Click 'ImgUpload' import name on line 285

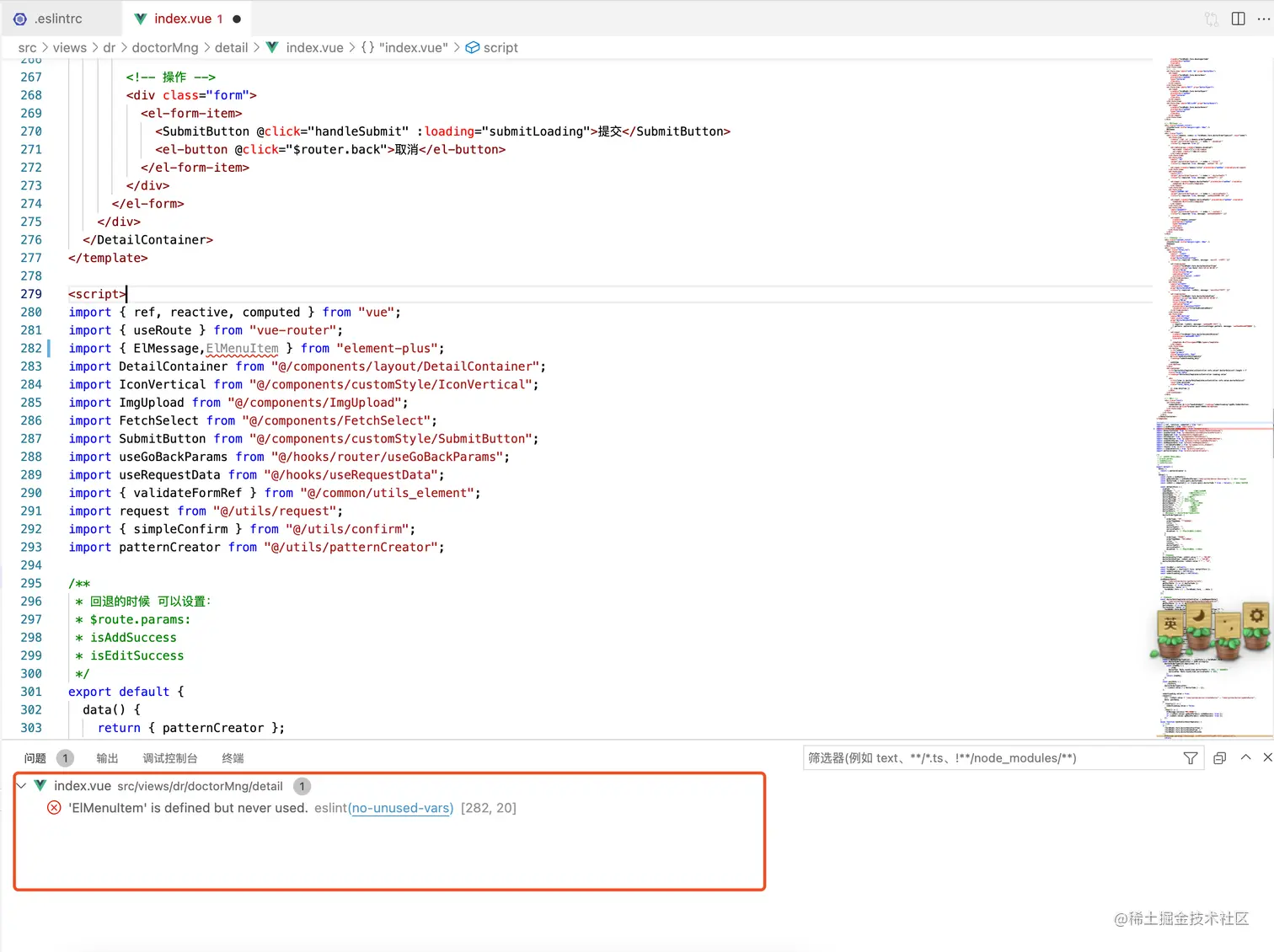coord(152,403)
